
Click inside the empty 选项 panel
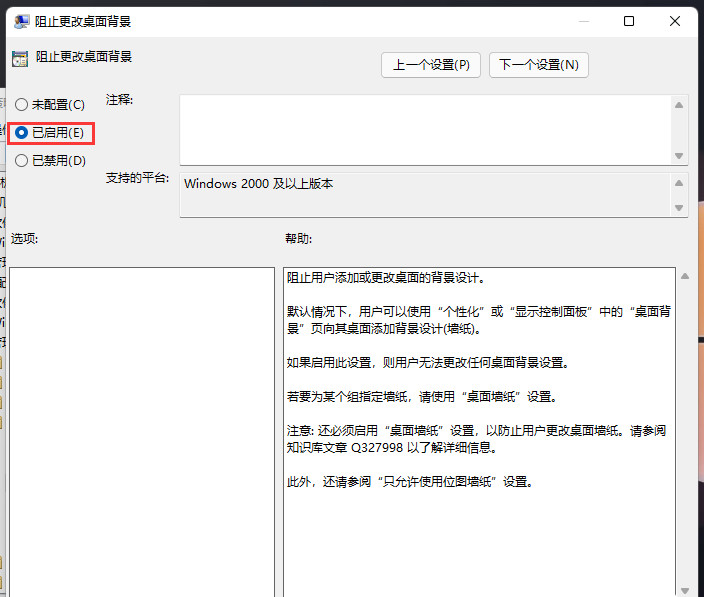tap(141, 430)
